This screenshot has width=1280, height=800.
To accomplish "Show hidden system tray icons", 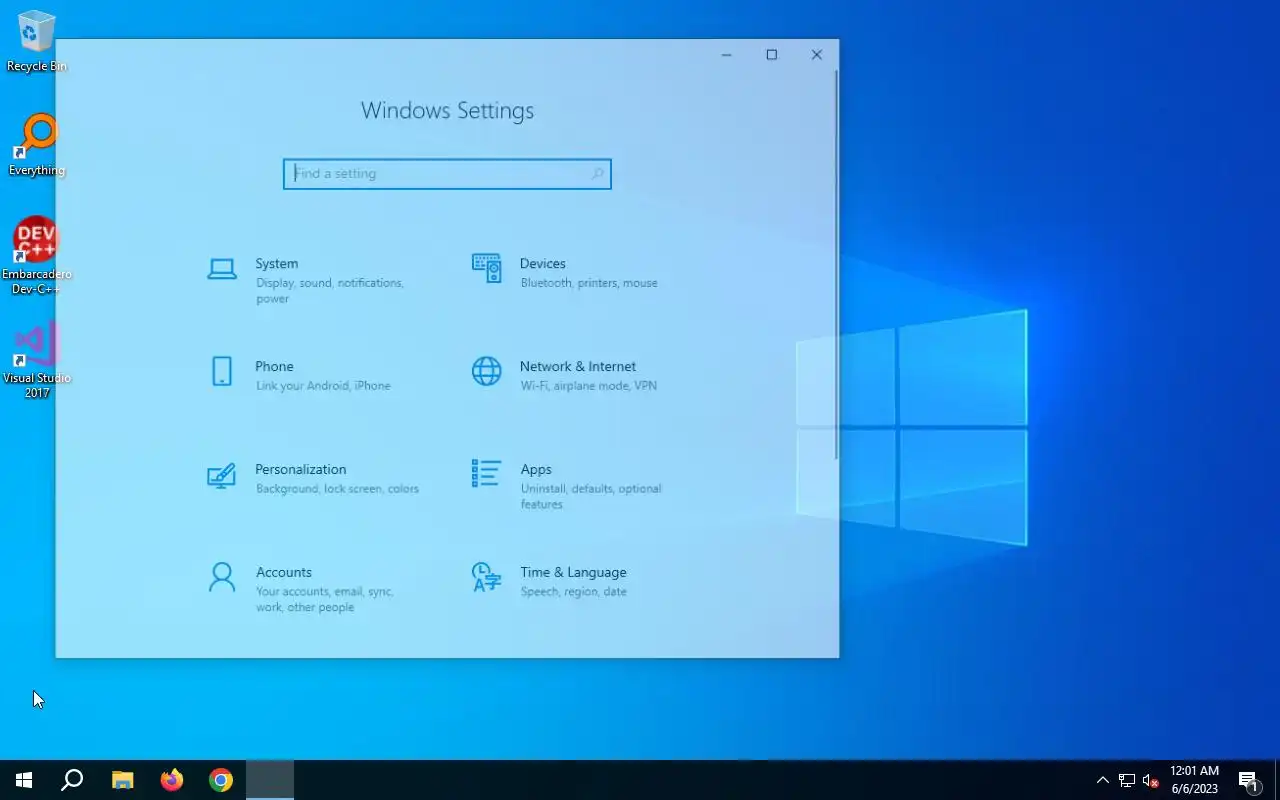I will pyautogui.click(x=1103, y=780).
